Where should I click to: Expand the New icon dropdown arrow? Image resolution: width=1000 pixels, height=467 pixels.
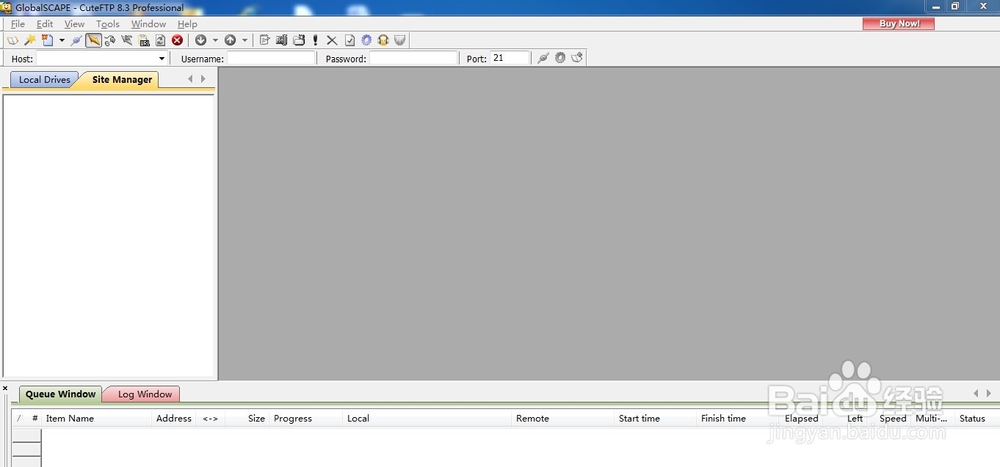pos(62,40)
